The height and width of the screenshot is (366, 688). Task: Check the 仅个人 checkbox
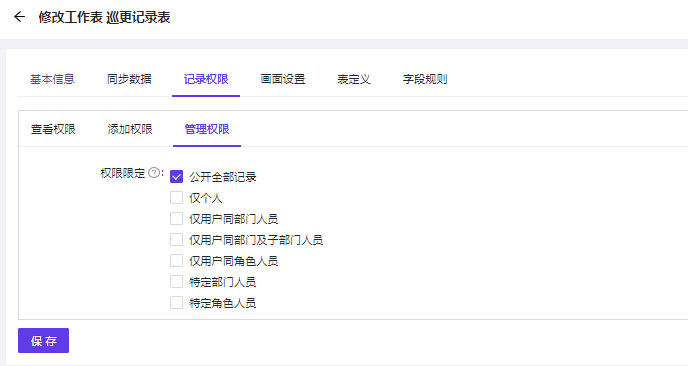point(176,198)
